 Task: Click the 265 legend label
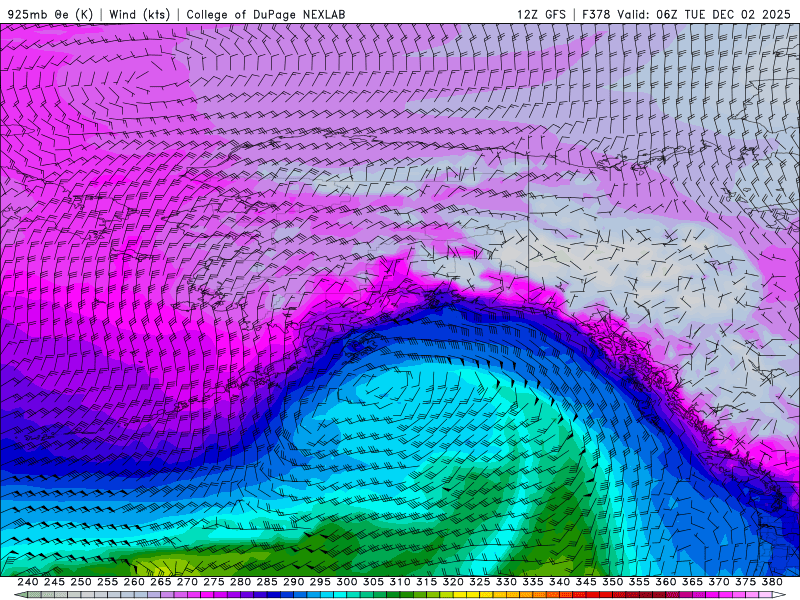pos(160,582)
